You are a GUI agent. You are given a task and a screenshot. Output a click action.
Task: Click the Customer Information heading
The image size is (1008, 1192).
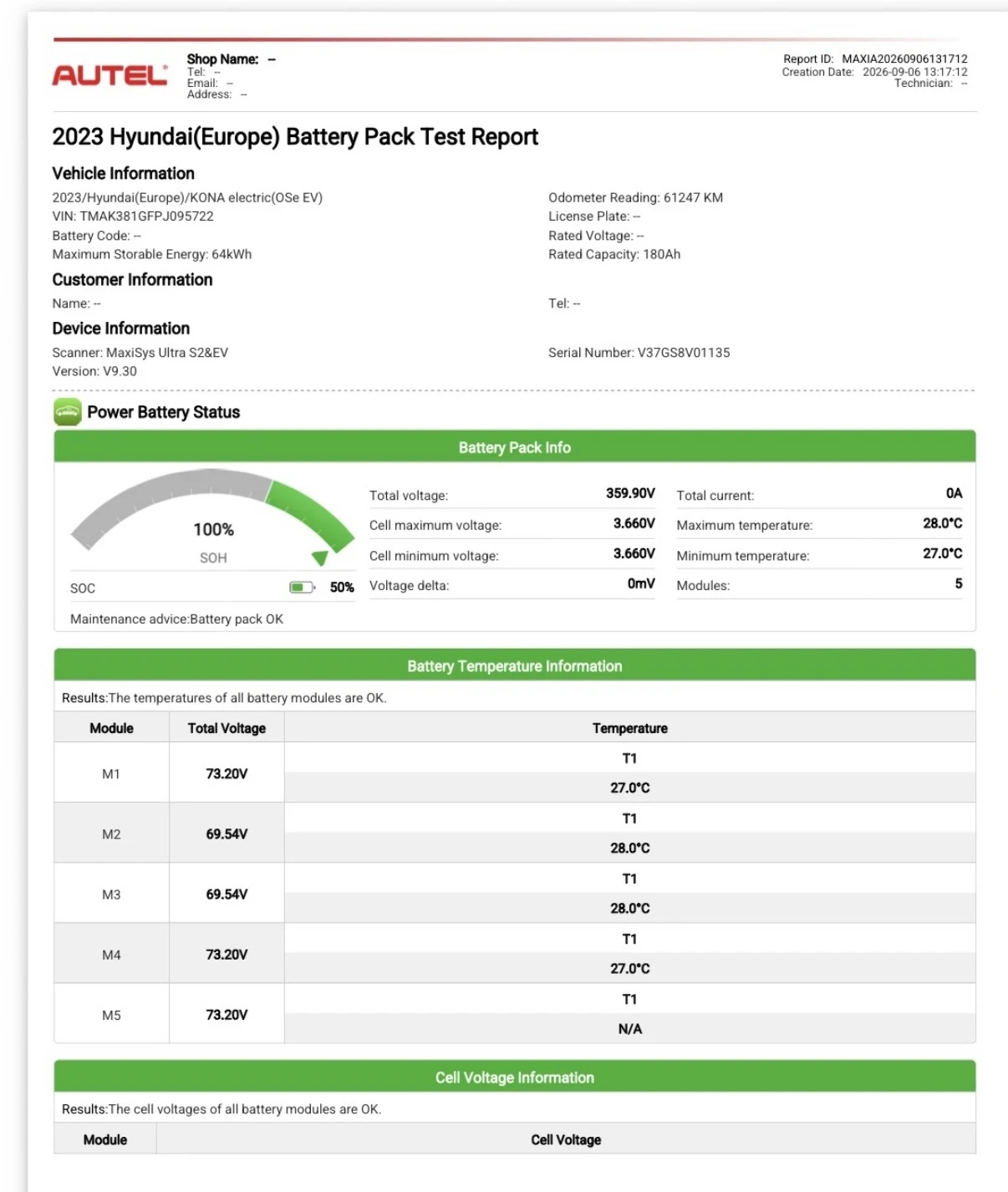(132, 279)
